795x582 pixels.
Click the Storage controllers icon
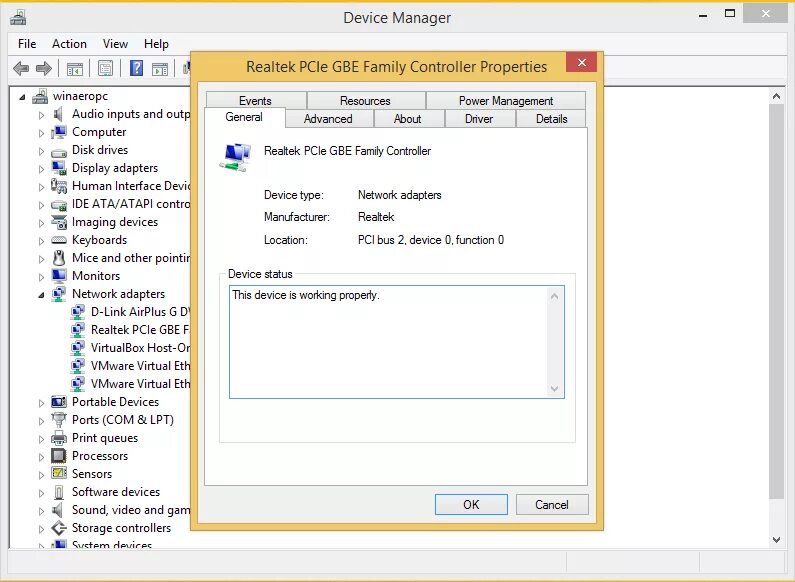click(x=59, y=528)
